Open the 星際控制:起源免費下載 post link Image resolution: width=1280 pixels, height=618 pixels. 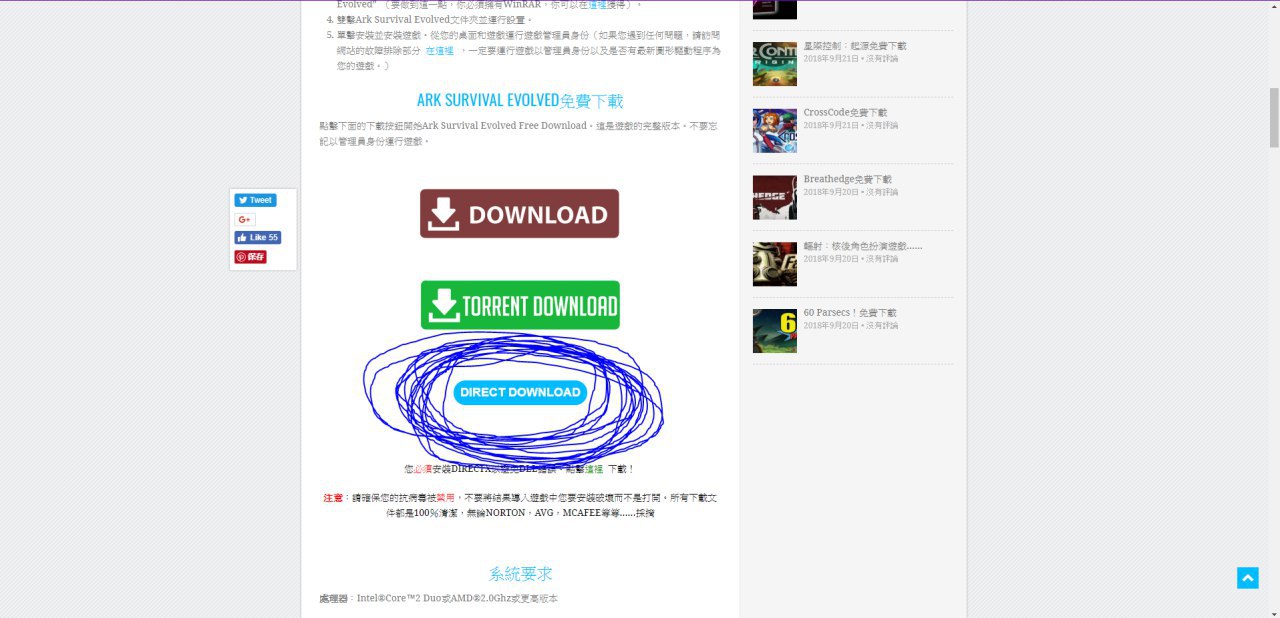coord(855,46)
